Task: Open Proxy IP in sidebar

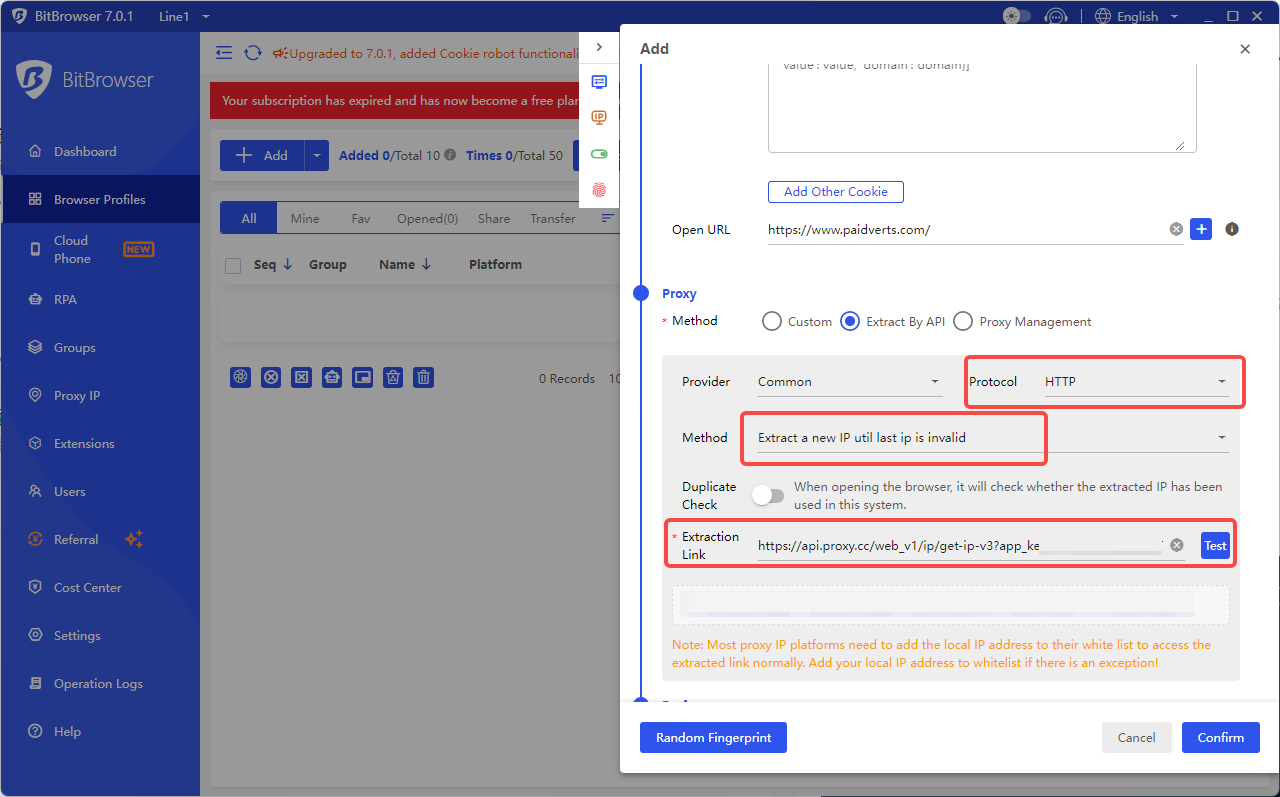Action: (x=100, y=395)
